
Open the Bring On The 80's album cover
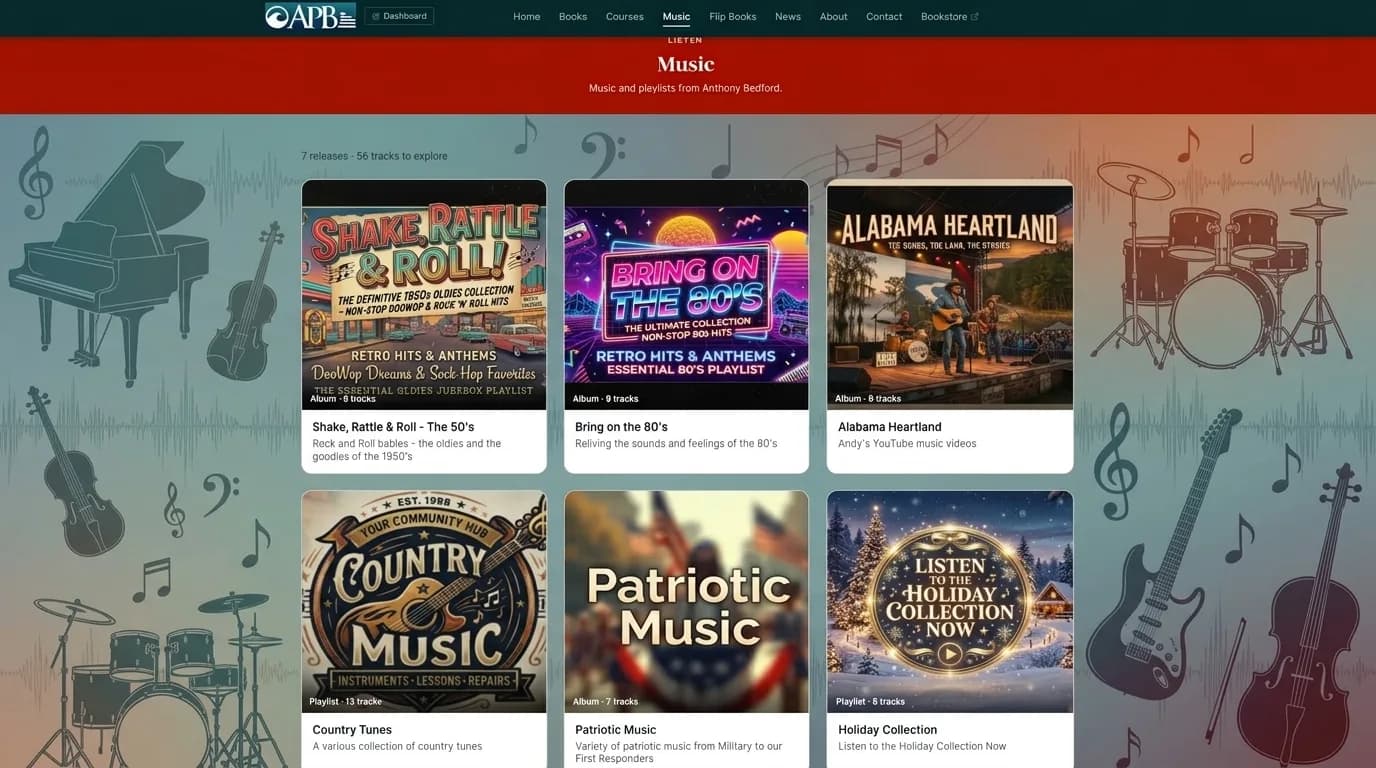tap(687, 295)
